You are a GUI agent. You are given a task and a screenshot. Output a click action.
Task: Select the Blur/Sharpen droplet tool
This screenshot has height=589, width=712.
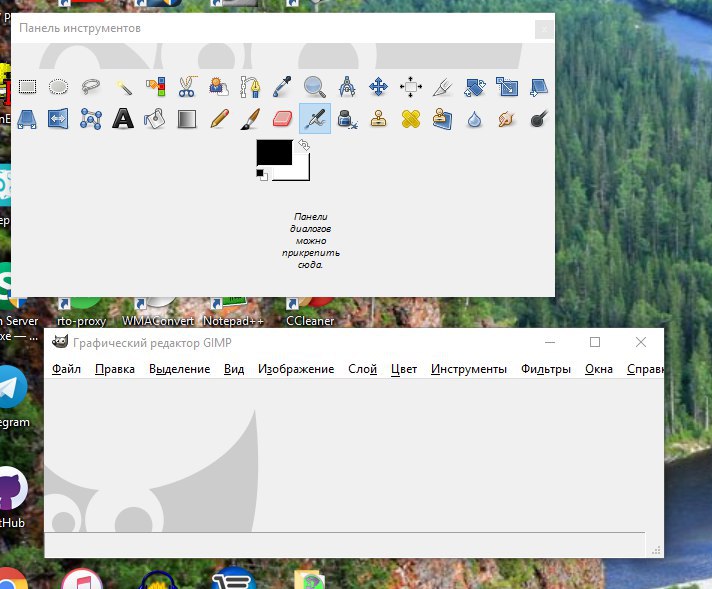[475, 119]
